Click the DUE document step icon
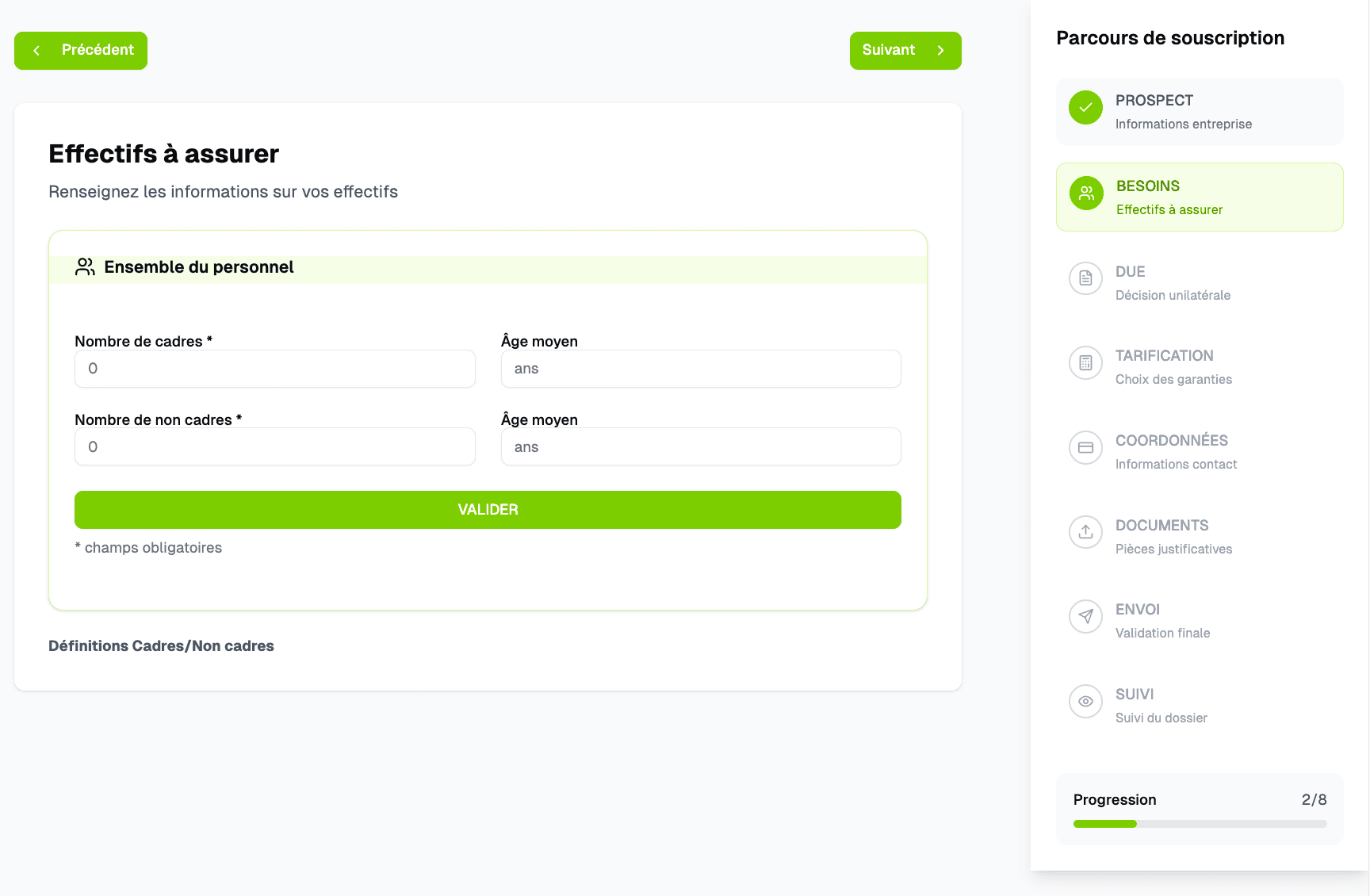Viewport: 1370px width, 896px height. [x=1085, y=278]
